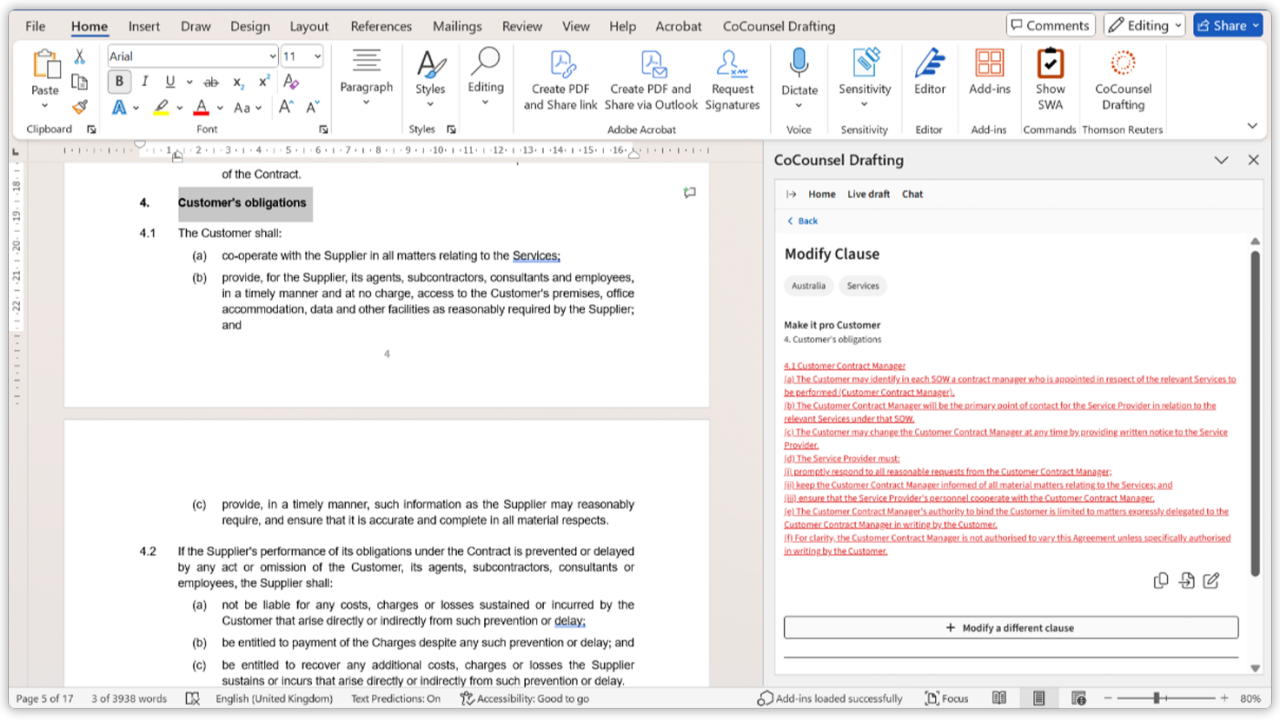
Task: Apply strikethrough formatting
Action: pos(211,82)
